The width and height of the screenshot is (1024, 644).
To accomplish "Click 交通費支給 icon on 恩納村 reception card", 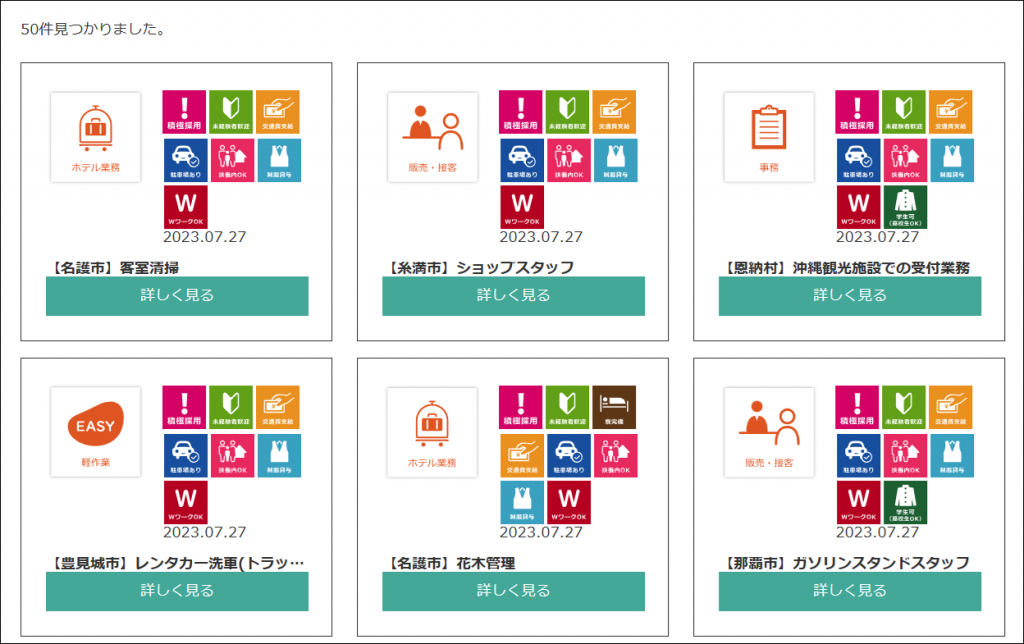I will (950, 112).
